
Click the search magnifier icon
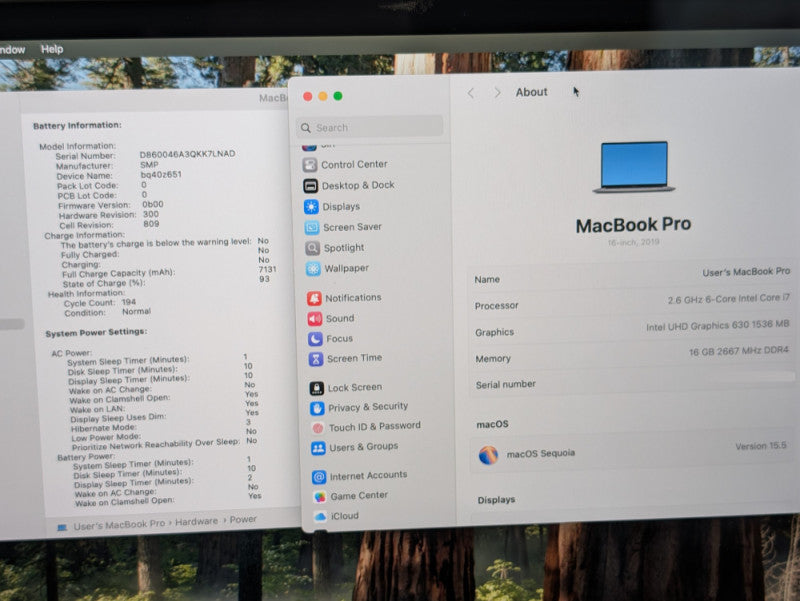pos(306,128)
